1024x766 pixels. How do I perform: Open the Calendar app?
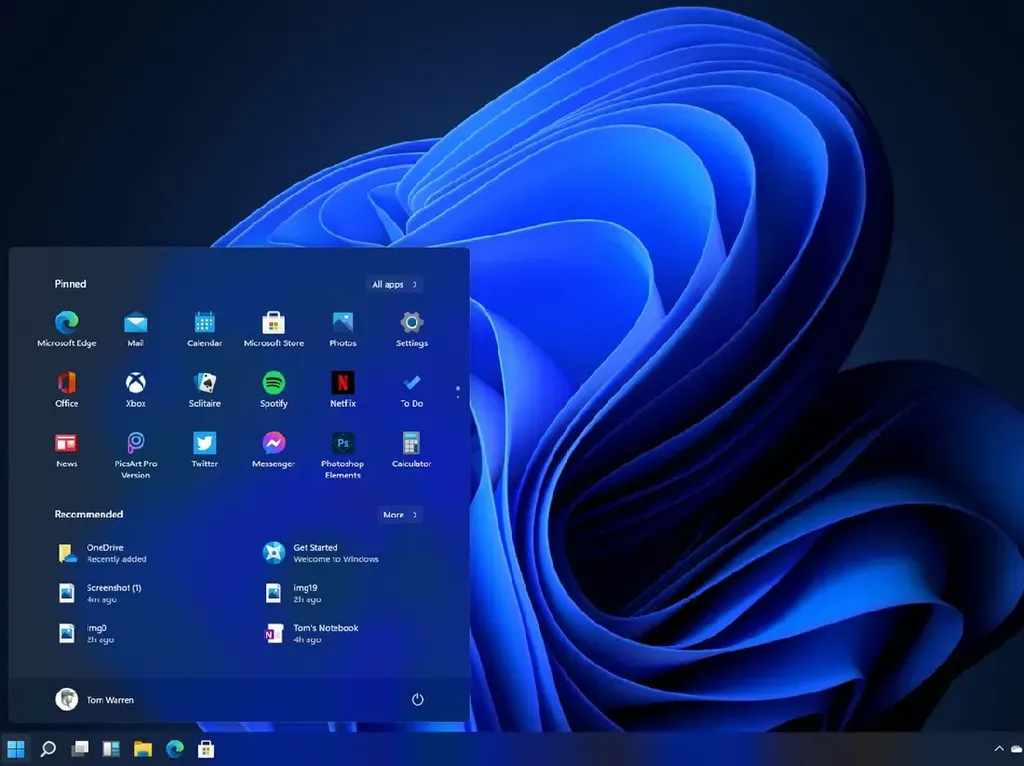coord(204,328)
